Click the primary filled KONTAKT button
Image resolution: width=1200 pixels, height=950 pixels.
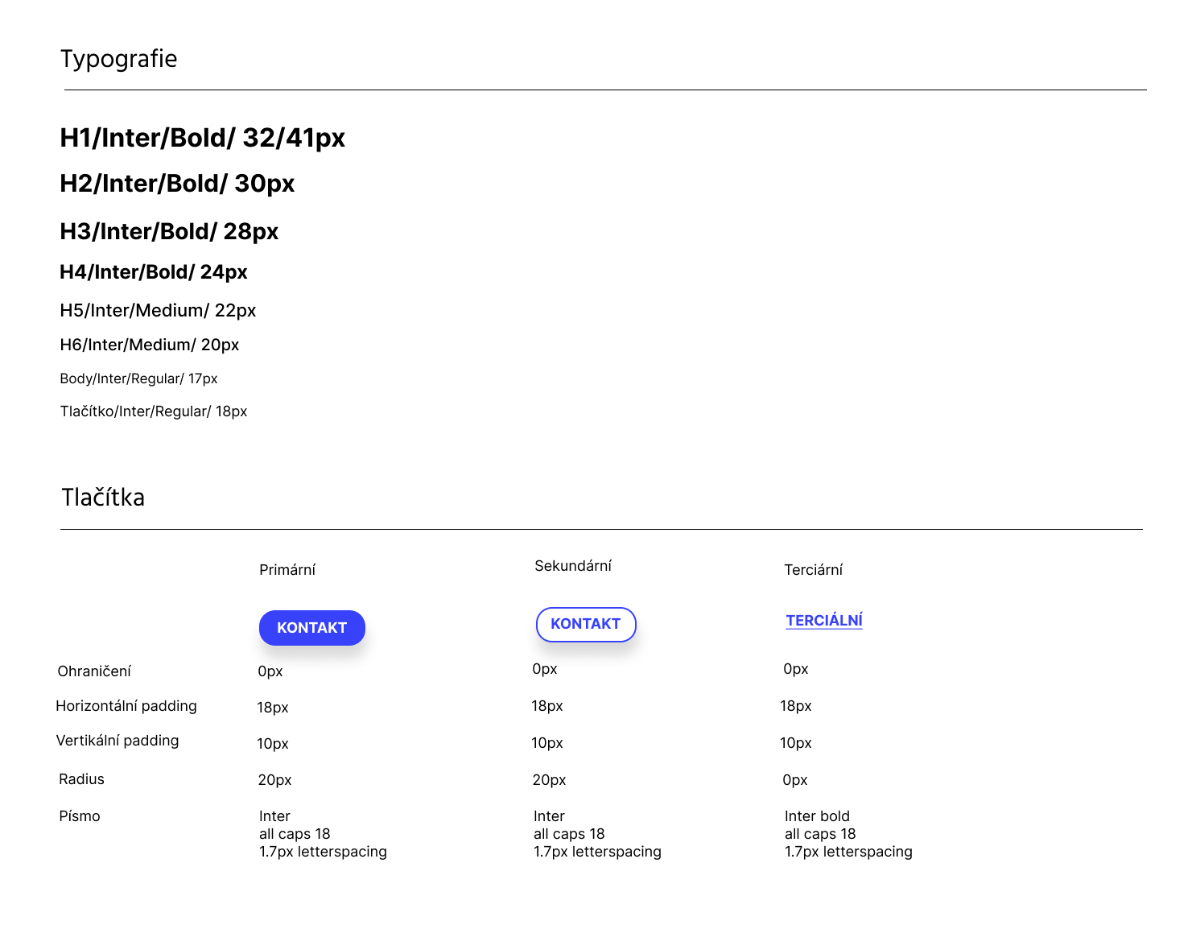(312, 628)
